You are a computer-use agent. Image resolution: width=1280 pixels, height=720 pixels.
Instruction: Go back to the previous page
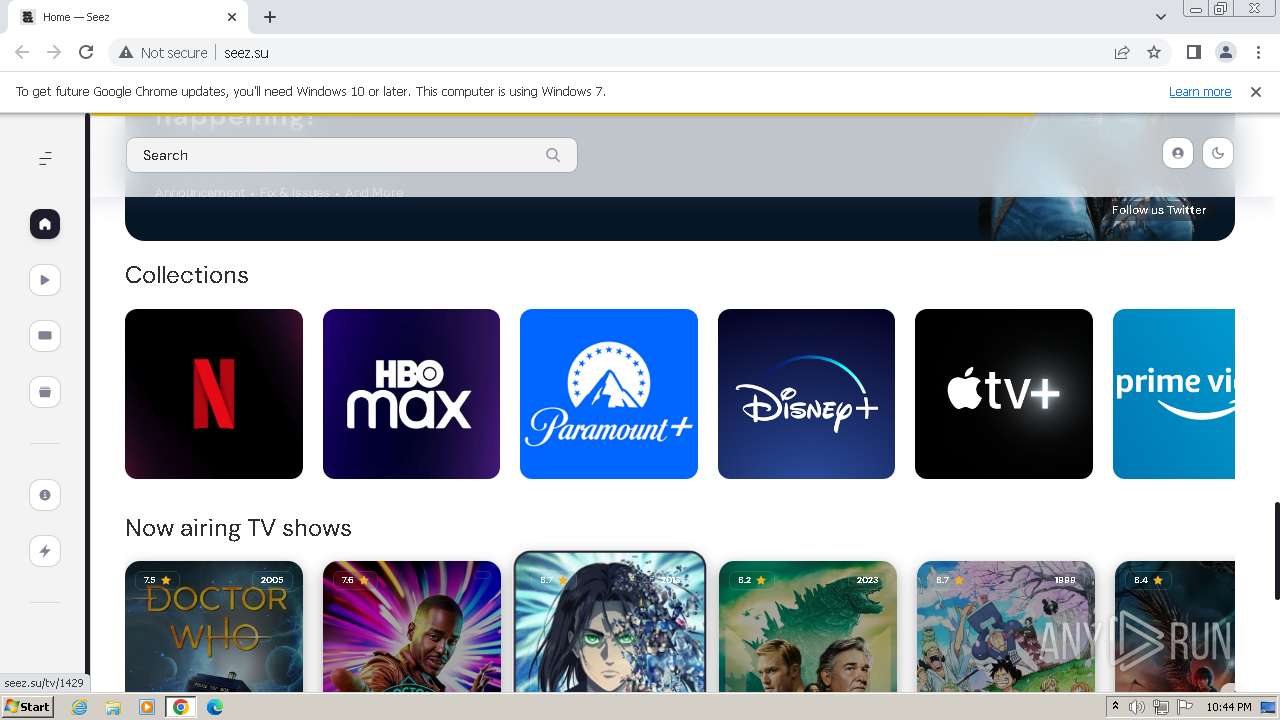22,53
